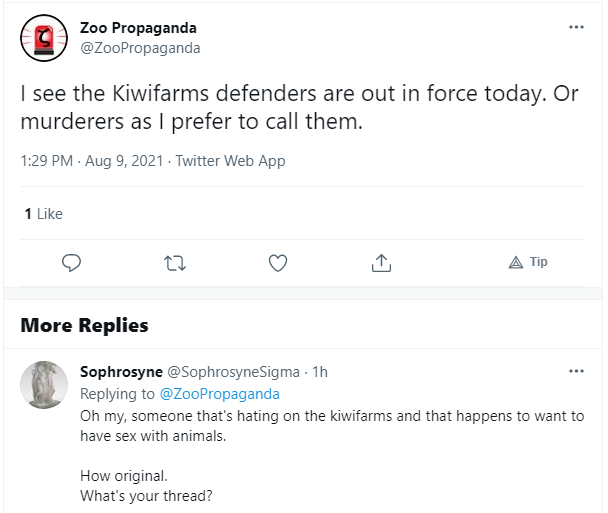Click @ZooPropaganda in Replying to line
This screenshot has height=513, width=608.
click(x=219, y=394)
